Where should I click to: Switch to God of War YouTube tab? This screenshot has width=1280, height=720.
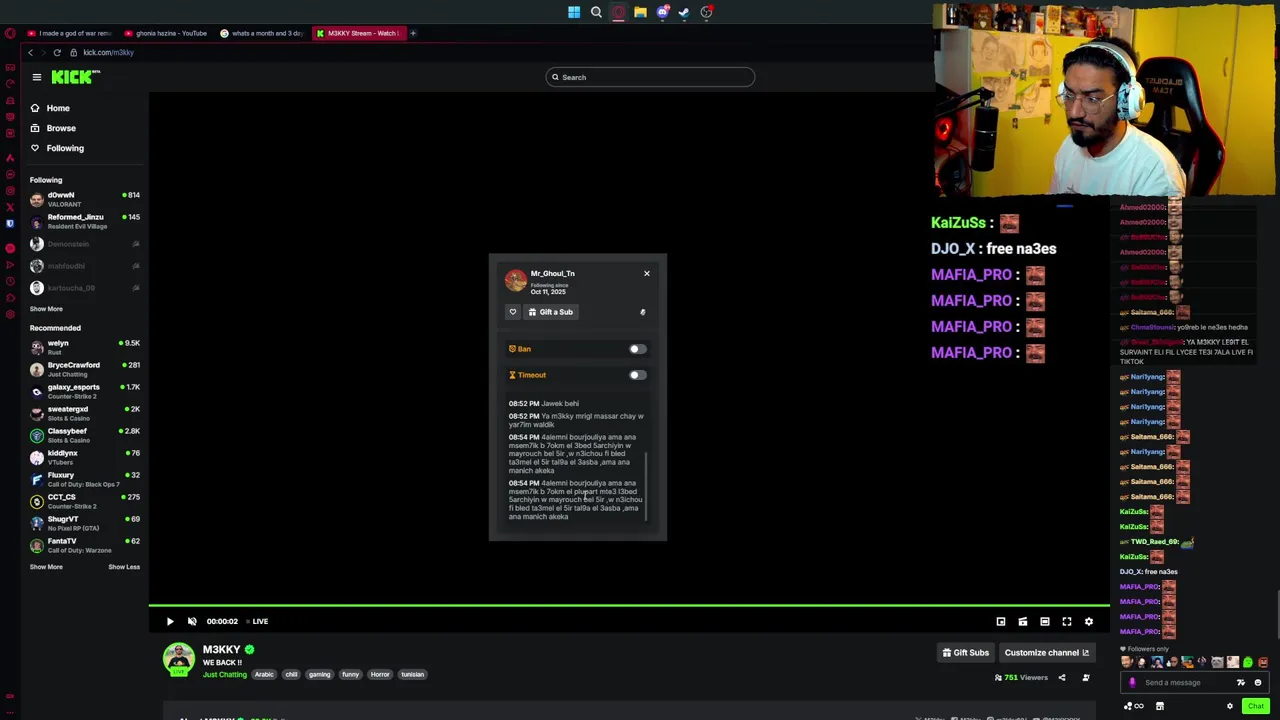(70, 33)
